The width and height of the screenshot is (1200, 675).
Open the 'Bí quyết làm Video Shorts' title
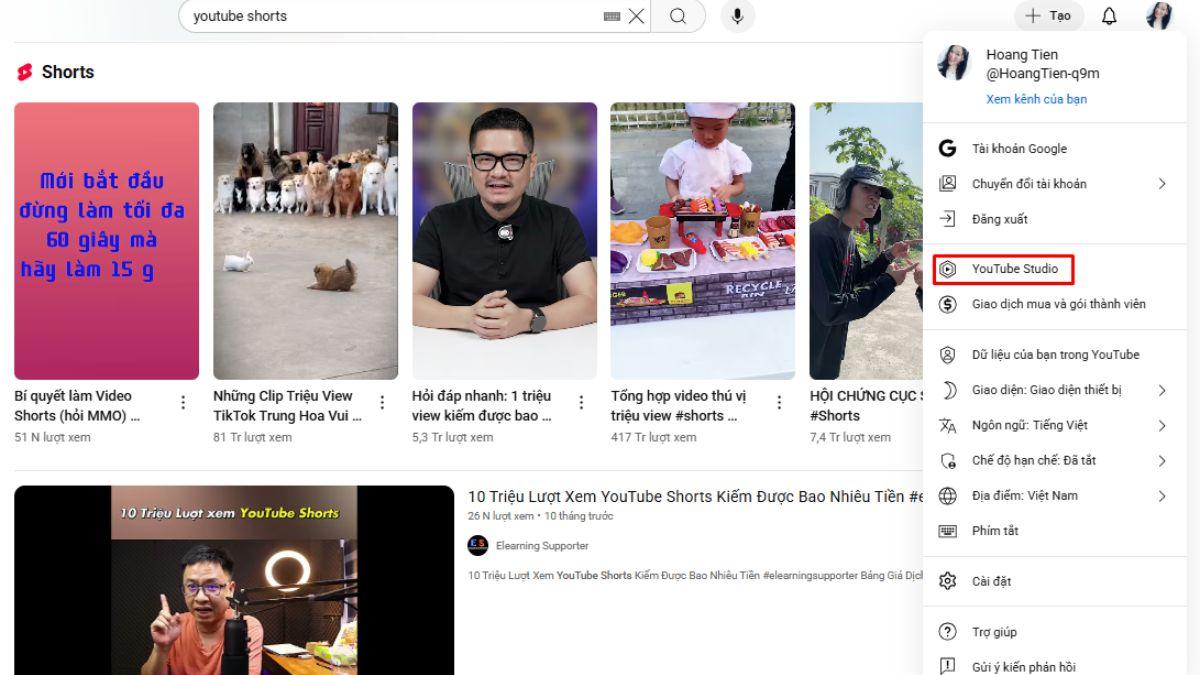[x=77, y=405]
